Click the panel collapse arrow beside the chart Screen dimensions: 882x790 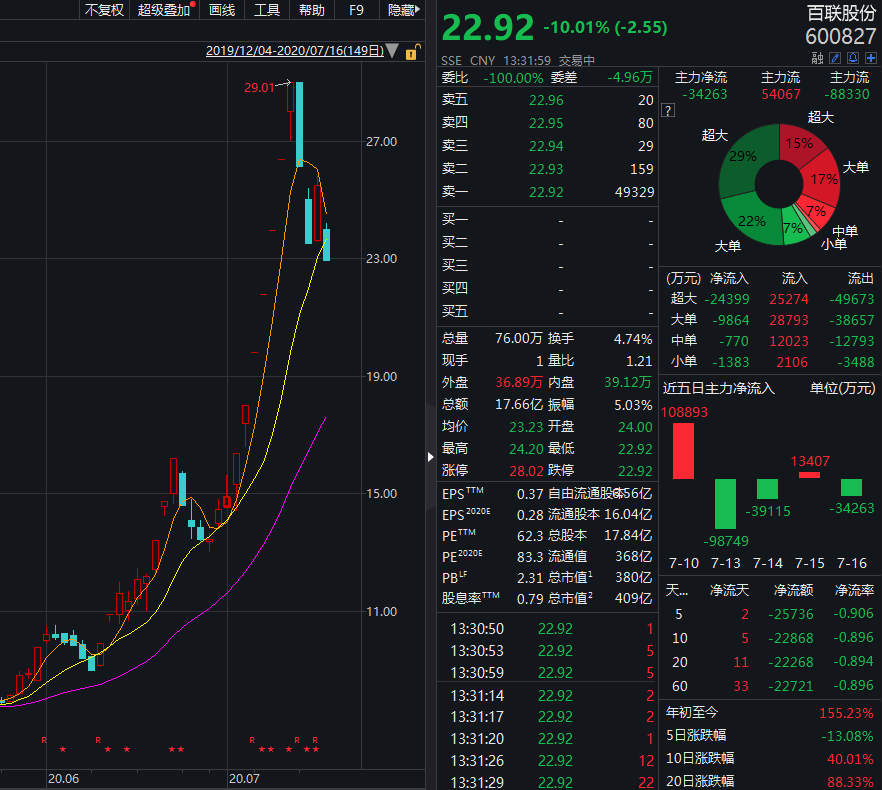[431, 456]
